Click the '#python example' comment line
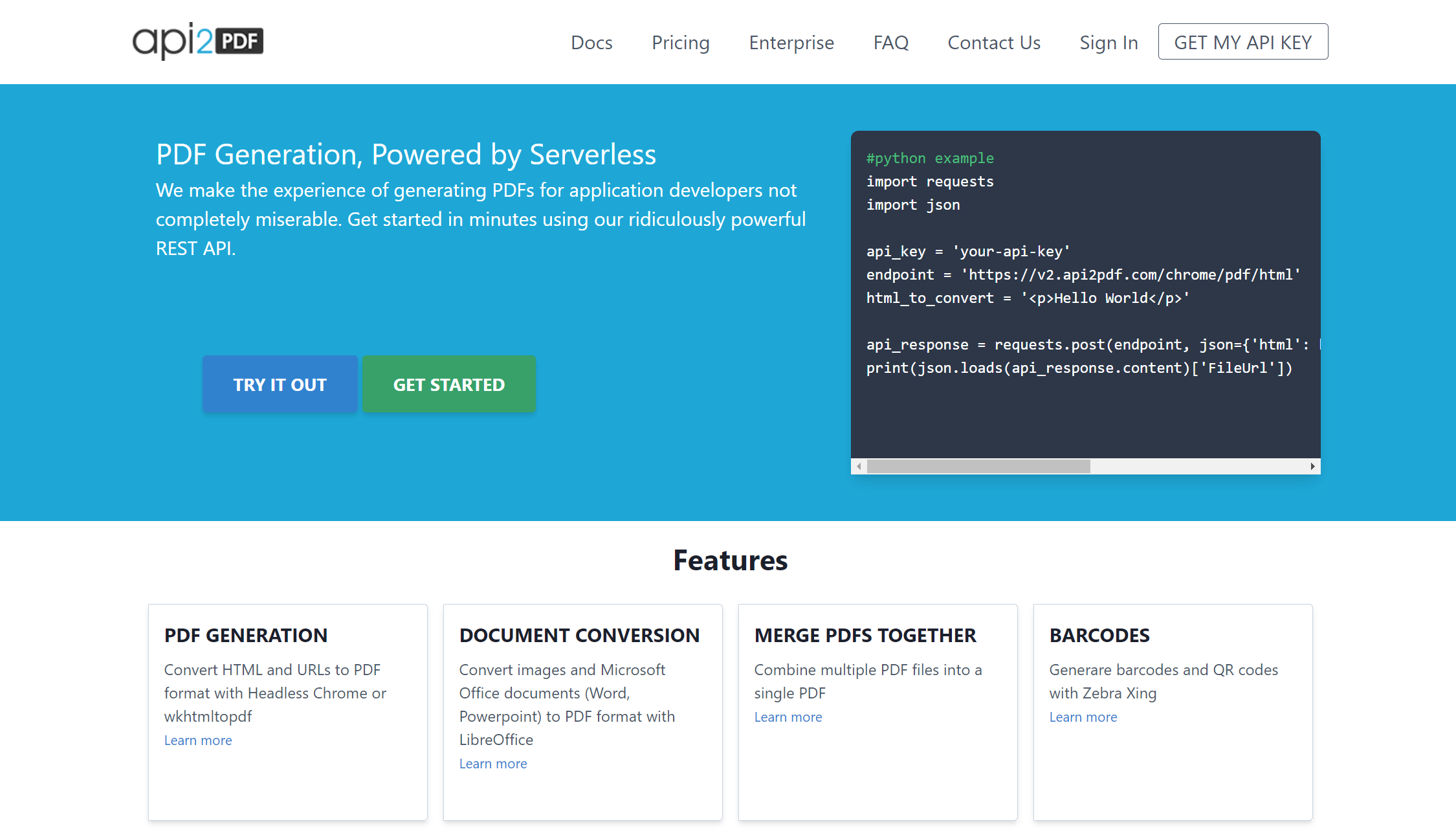The height and width of the screenshot is (835, 1456). (x=930, y=158)
